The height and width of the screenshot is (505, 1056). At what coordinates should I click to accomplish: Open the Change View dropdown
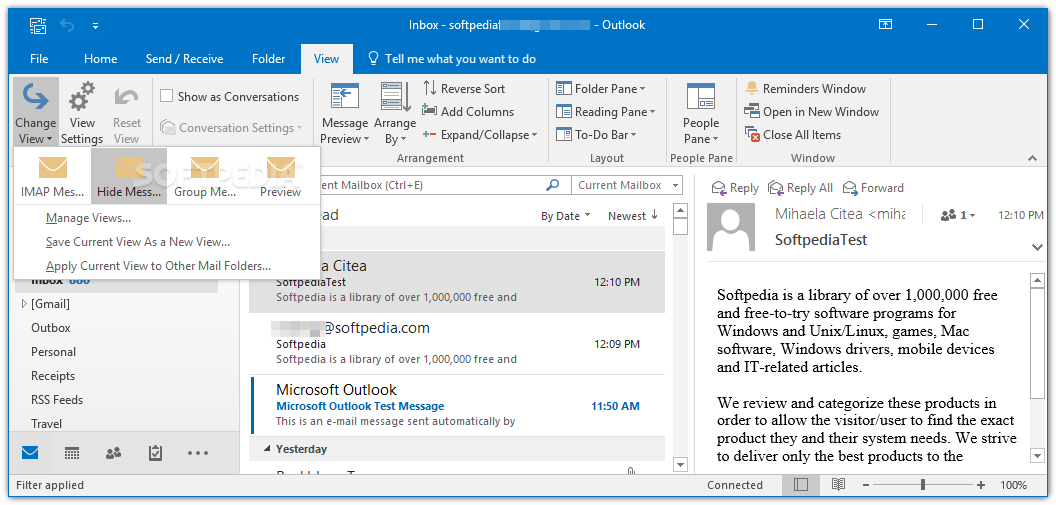tap(36, 112)
